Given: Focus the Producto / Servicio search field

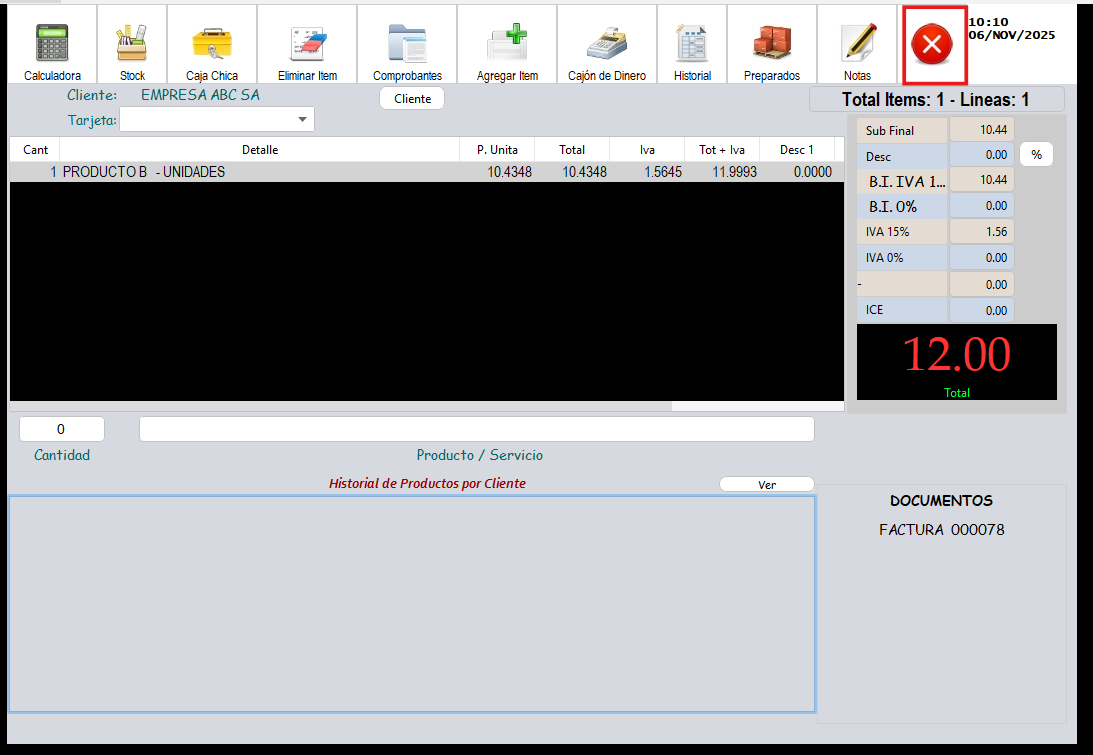Looking at the screenshot, I should point(476,429).
